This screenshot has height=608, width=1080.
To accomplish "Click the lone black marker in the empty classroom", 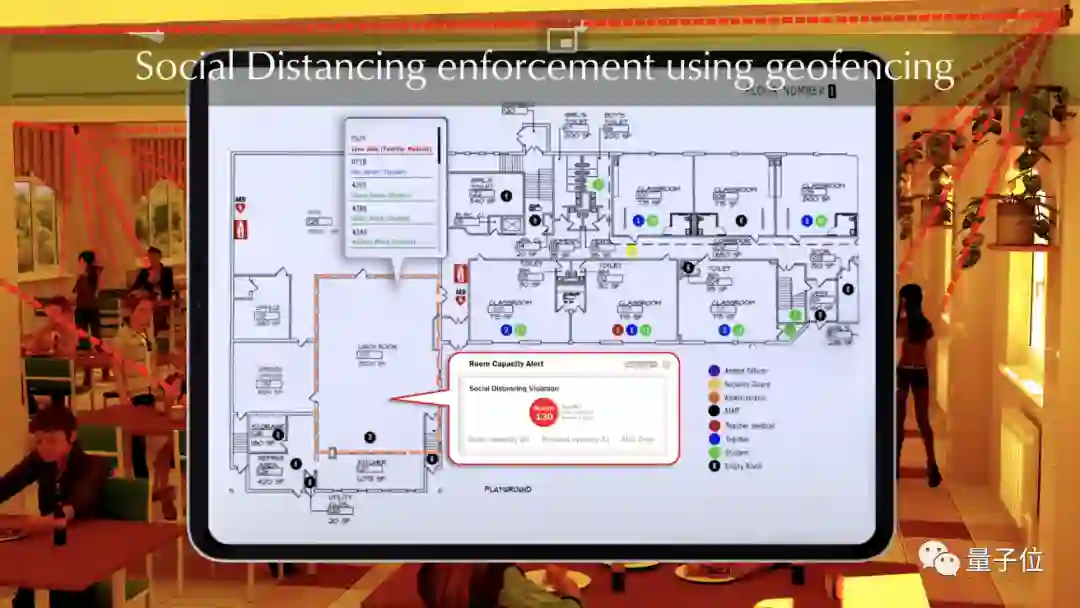I will (741, 220).
